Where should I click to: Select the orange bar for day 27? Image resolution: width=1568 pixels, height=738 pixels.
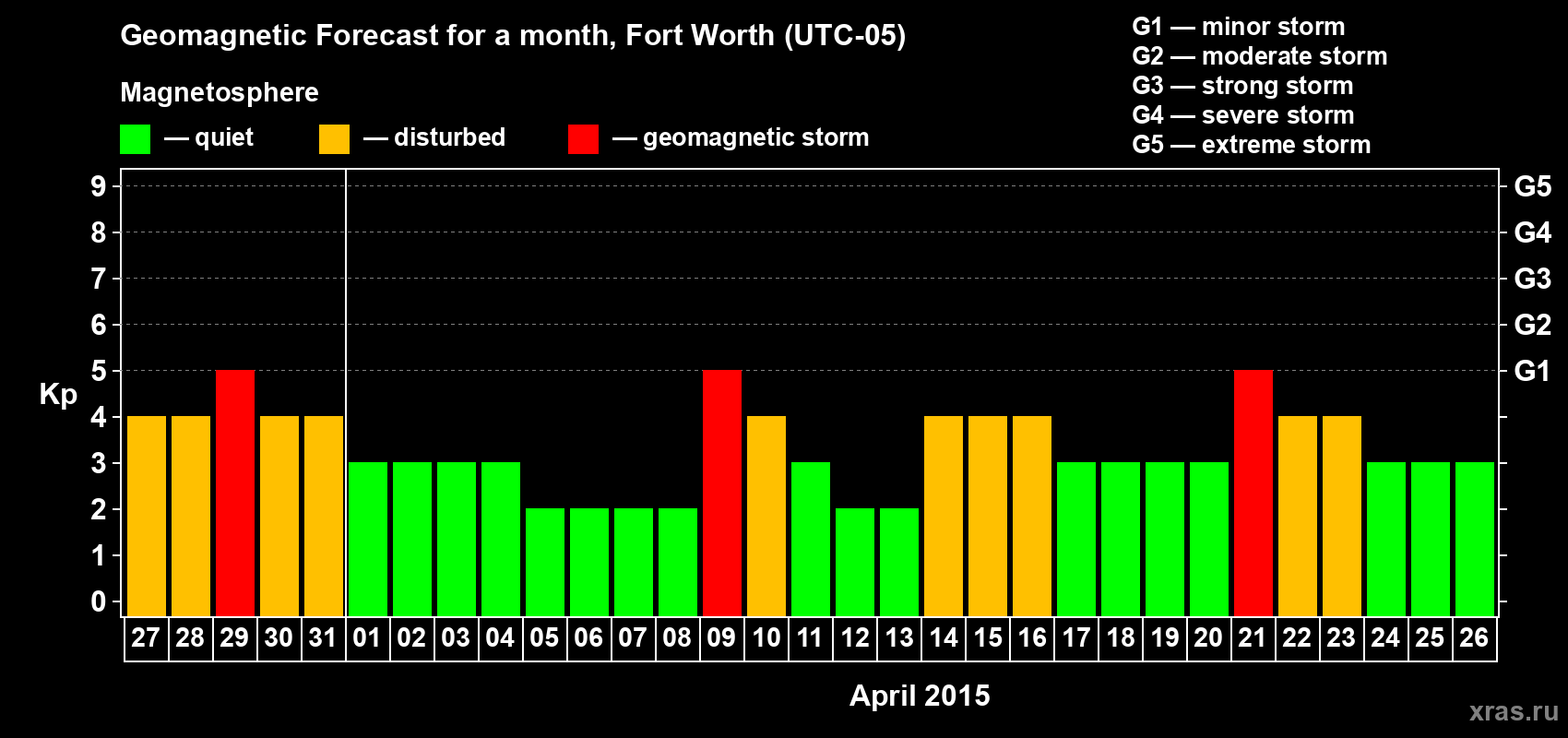coord(147,517)
